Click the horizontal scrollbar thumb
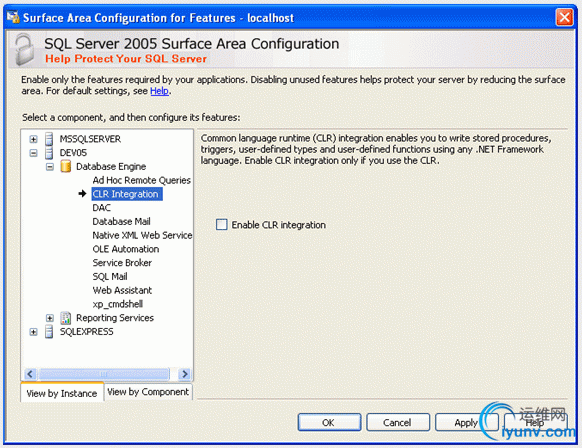This screenshot has height=448, width=582. 104,374
